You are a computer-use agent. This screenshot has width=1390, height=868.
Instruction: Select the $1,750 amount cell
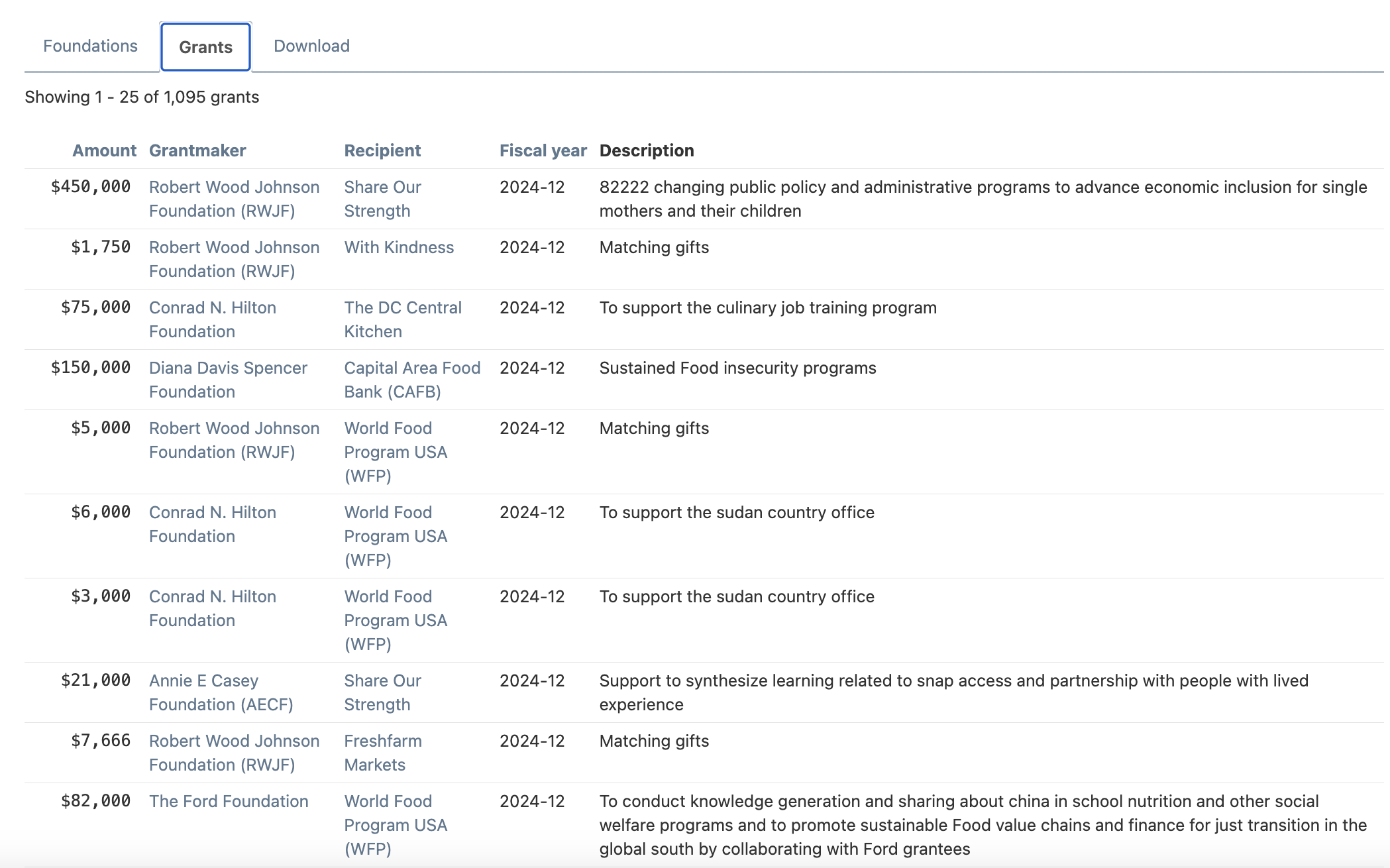pos(101,247)
